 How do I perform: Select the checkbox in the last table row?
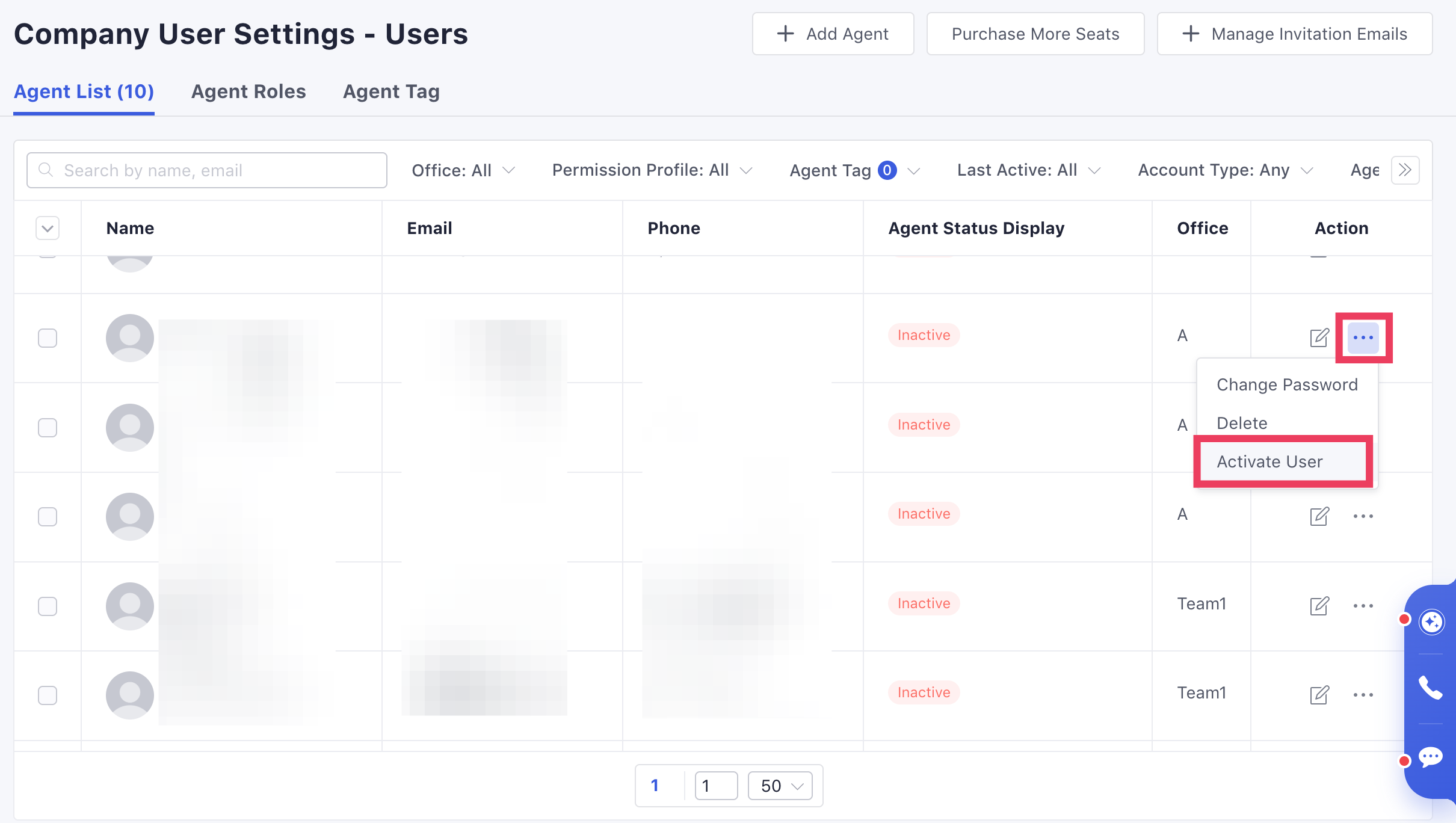(48, 695)
